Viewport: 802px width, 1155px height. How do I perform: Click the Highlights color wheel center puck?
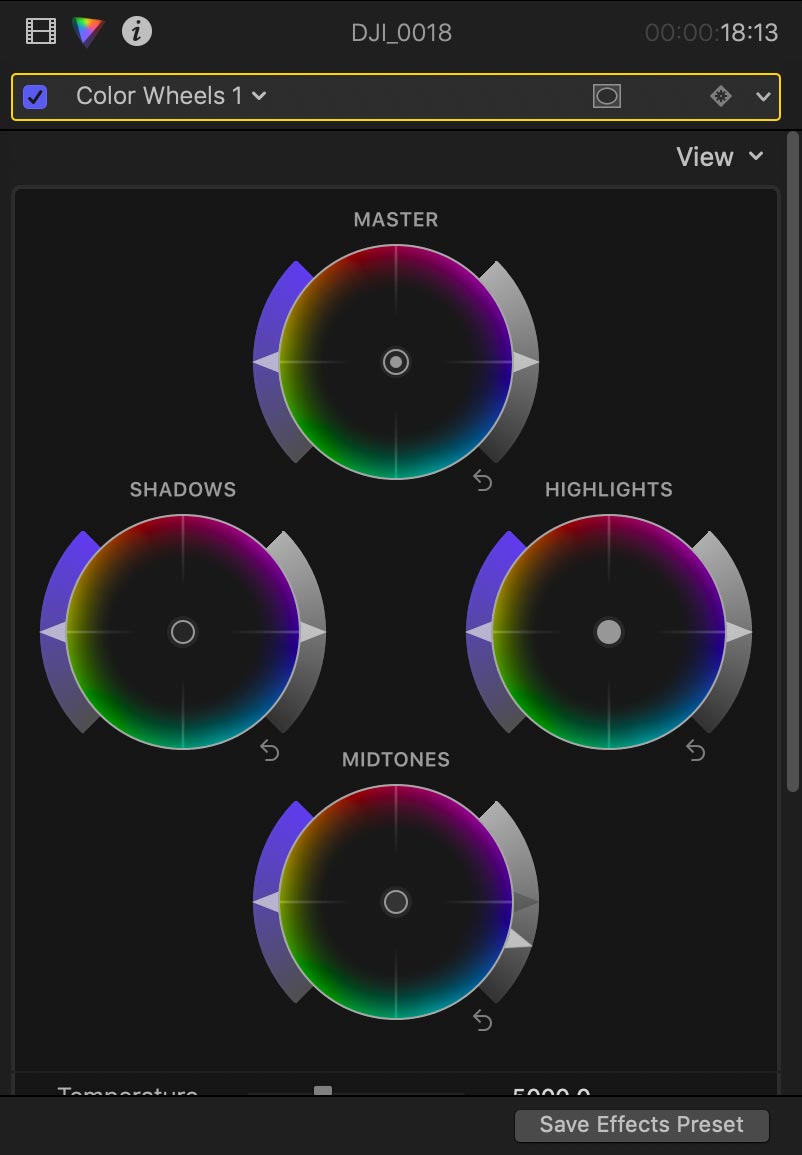click(608, 631)
